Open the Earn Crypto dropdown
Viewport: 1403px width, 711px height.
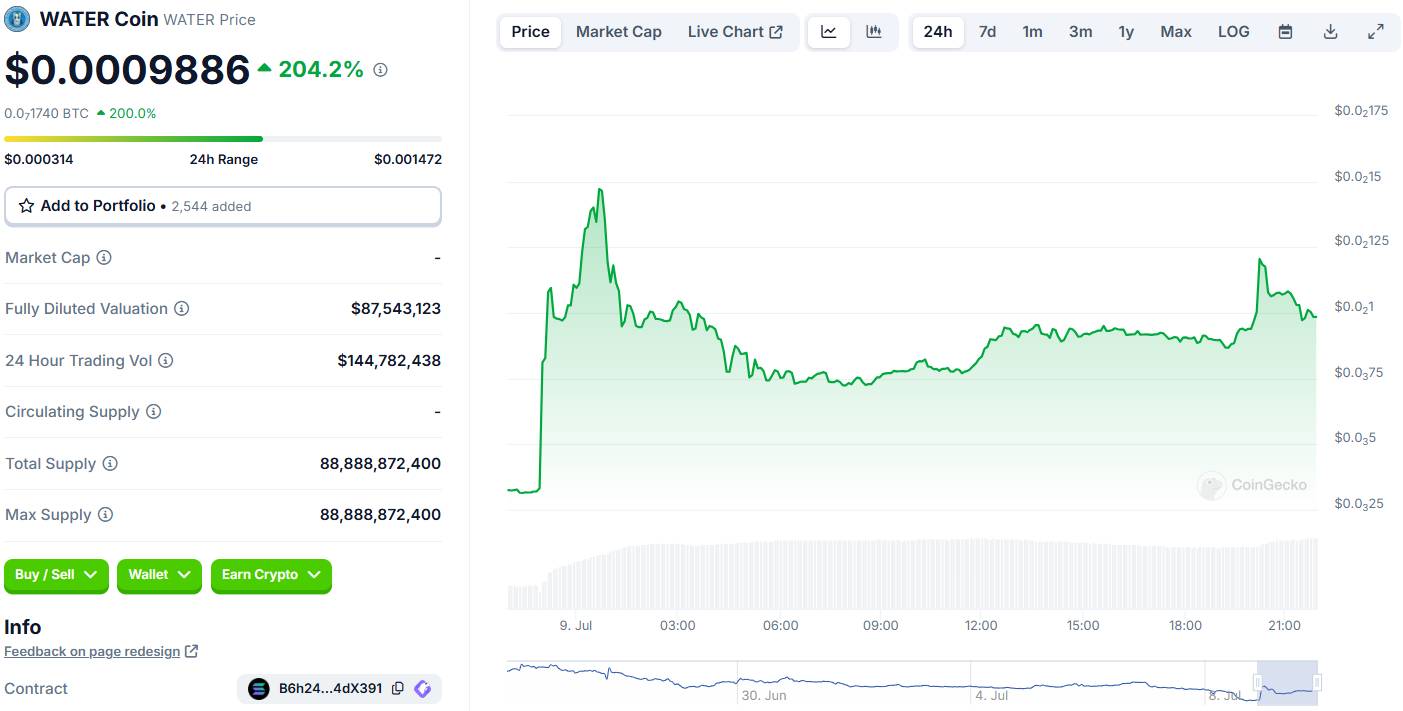tap(270, 575)
